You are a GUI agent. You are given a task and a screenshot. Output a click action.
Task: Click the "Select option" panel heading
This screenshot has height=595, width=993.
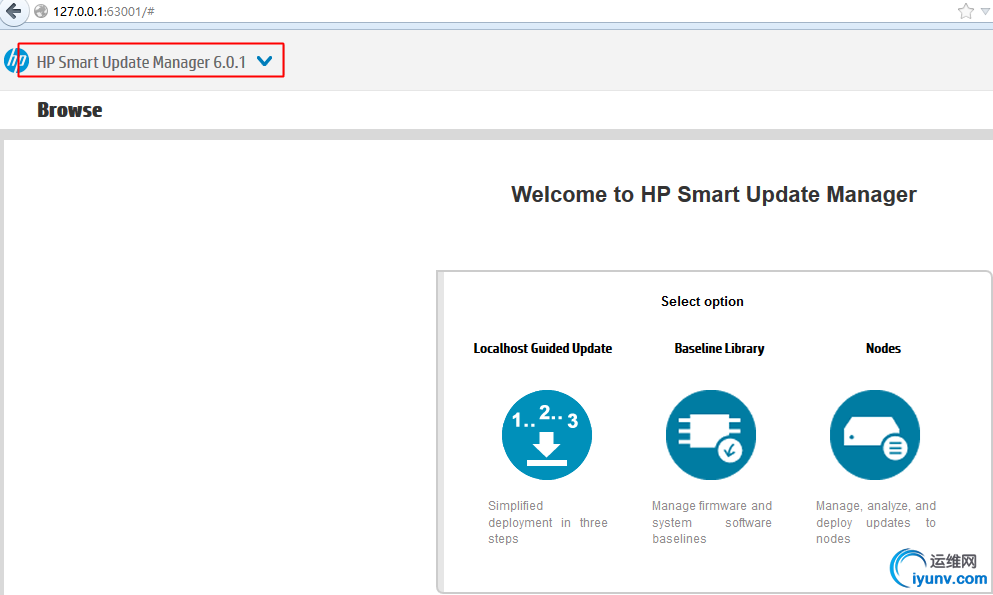click(x=702, y=301)
